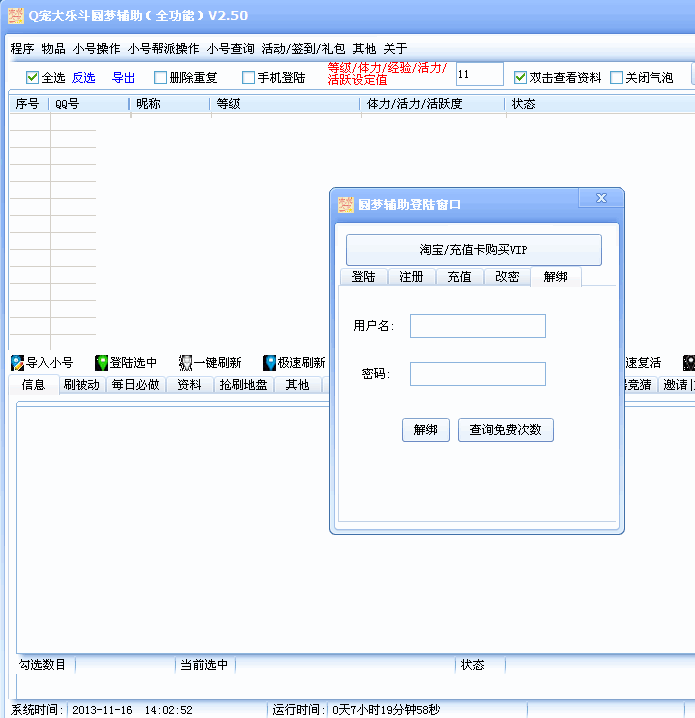
Task: Enable the 删除重复 checkbox
Action: (x=160, y=77)
